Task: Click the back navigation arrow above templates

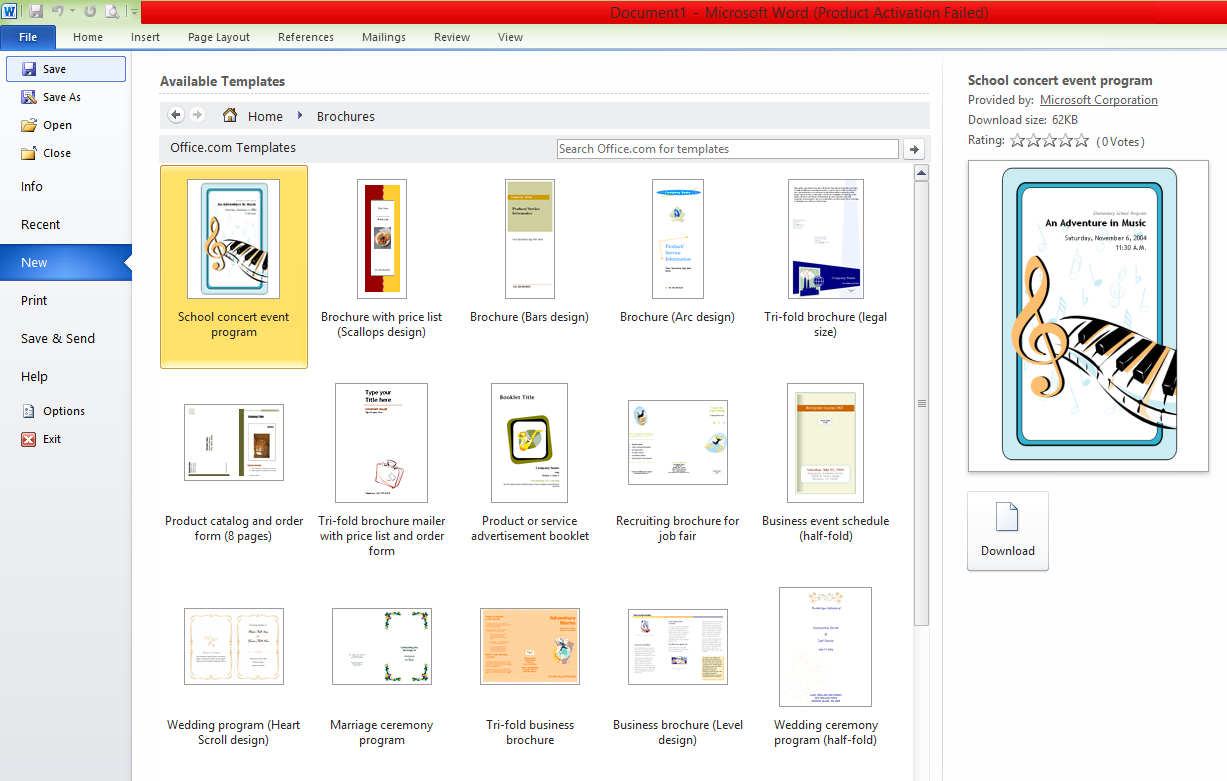Action: point(175,115)
